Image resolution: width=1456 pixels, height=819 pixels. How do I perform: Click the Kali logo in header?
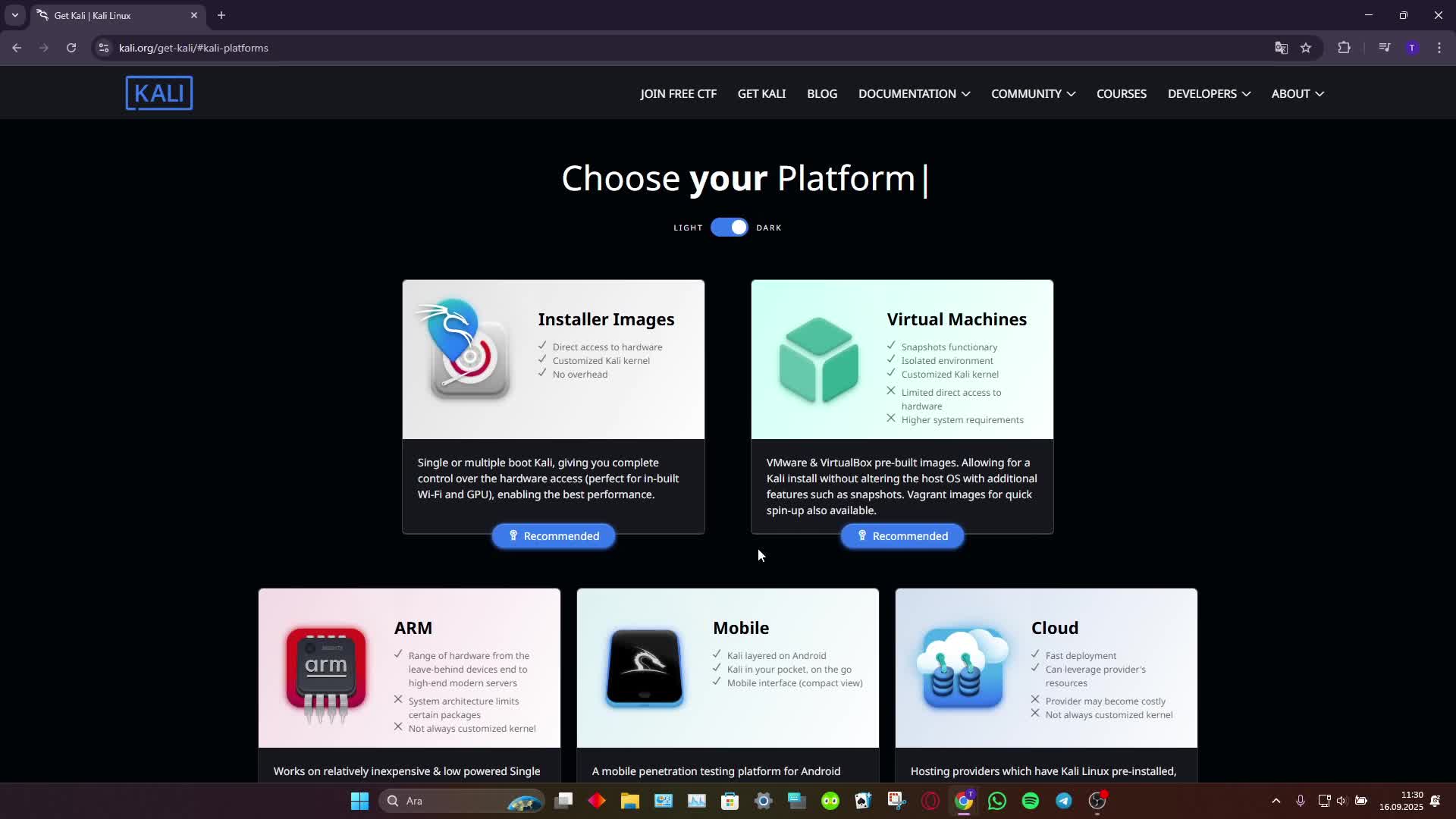click(x=158, y=93)
